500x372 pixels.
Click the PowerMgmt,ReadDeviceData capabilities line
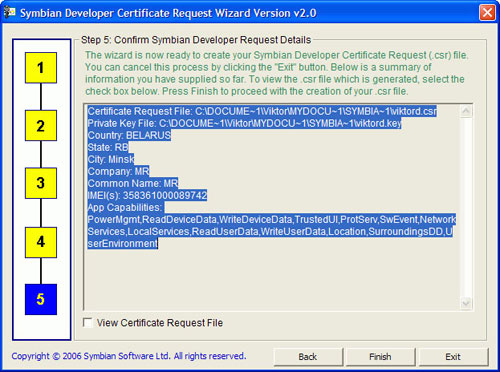point(271,219)
